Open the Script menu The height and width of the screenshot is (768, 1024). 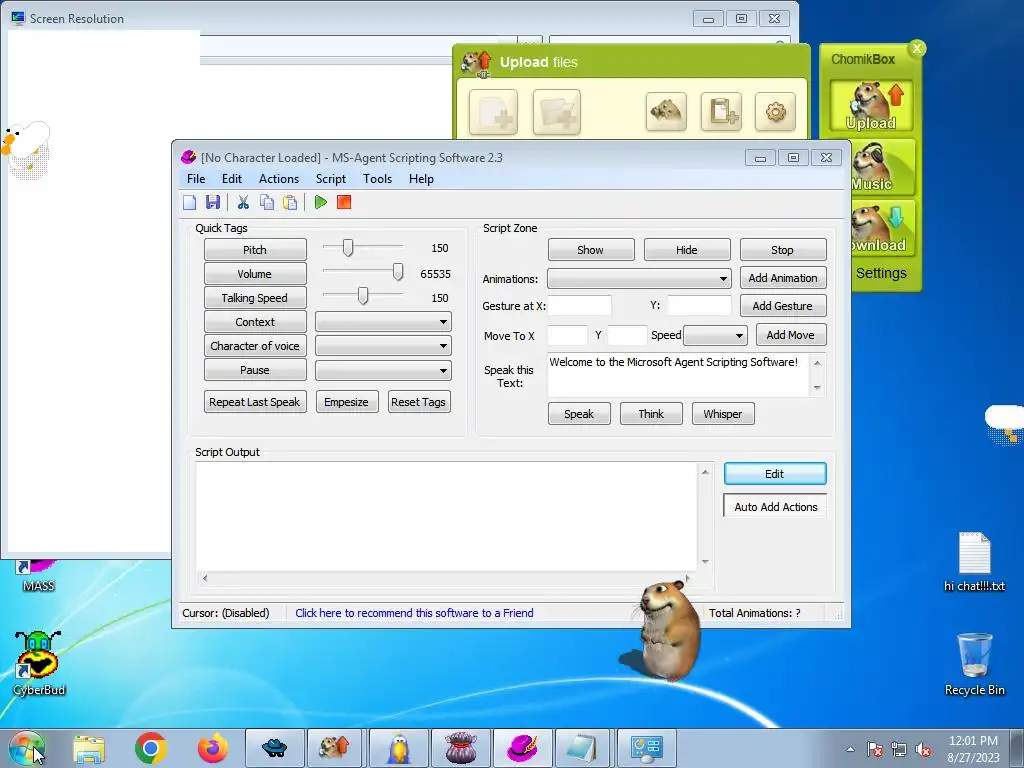point(331,179)
